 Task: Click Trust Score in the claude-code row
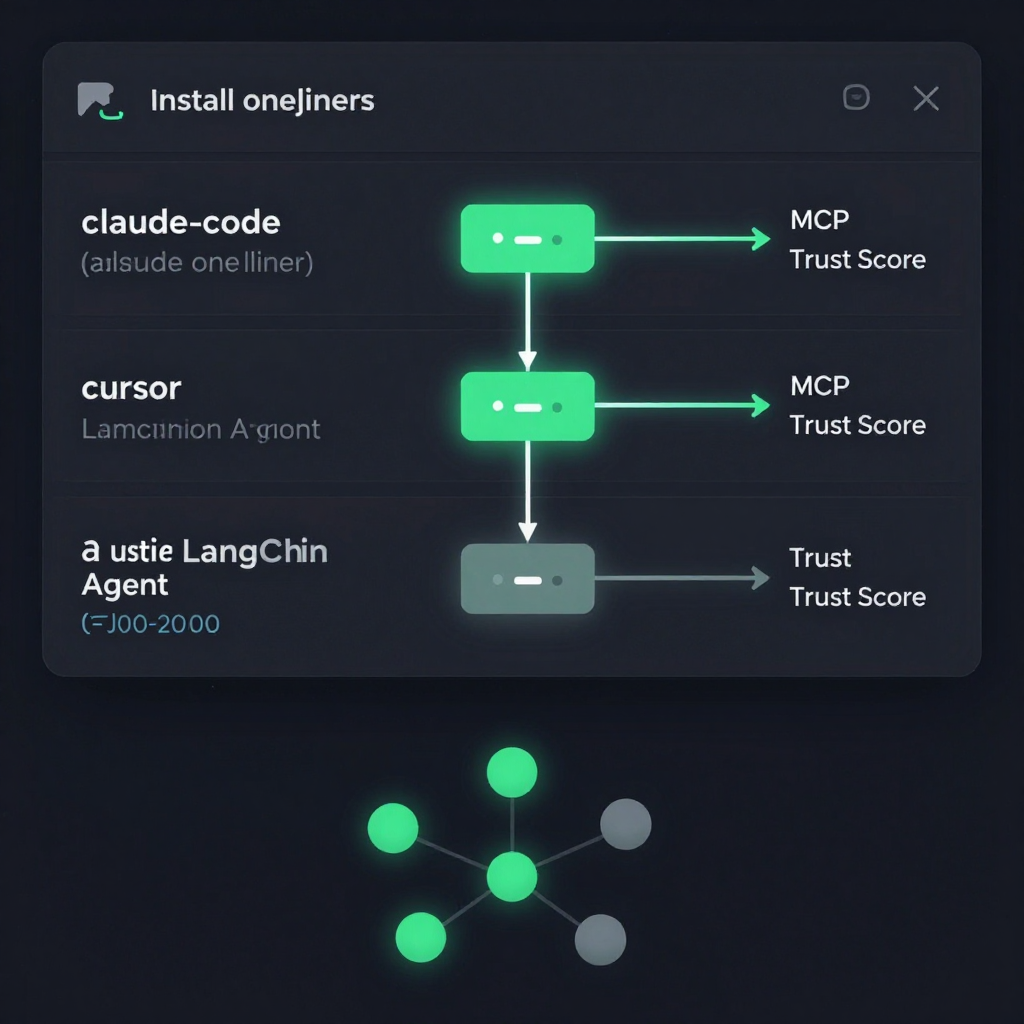(857, 259)
